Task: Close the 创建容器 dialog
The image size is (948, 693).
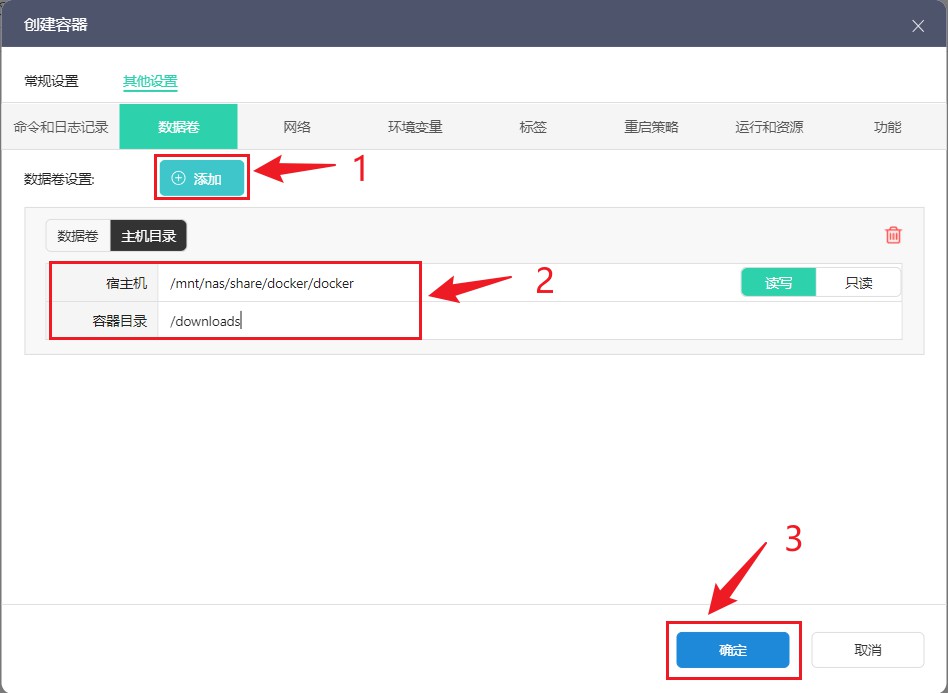Action: pos(918,26)
